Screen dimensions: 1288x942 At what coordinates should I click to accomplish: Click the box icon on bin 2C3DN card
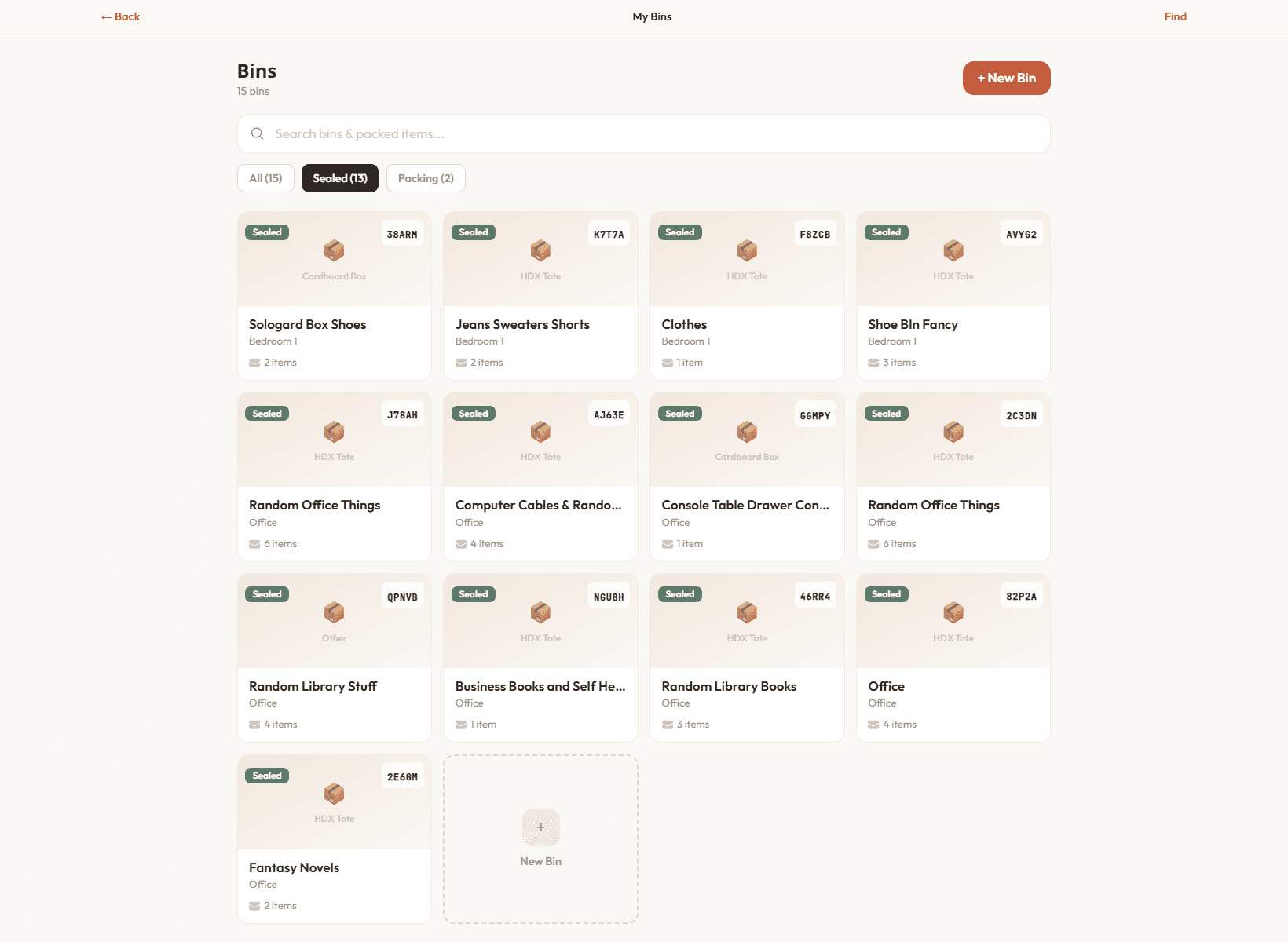click(953, 431)
